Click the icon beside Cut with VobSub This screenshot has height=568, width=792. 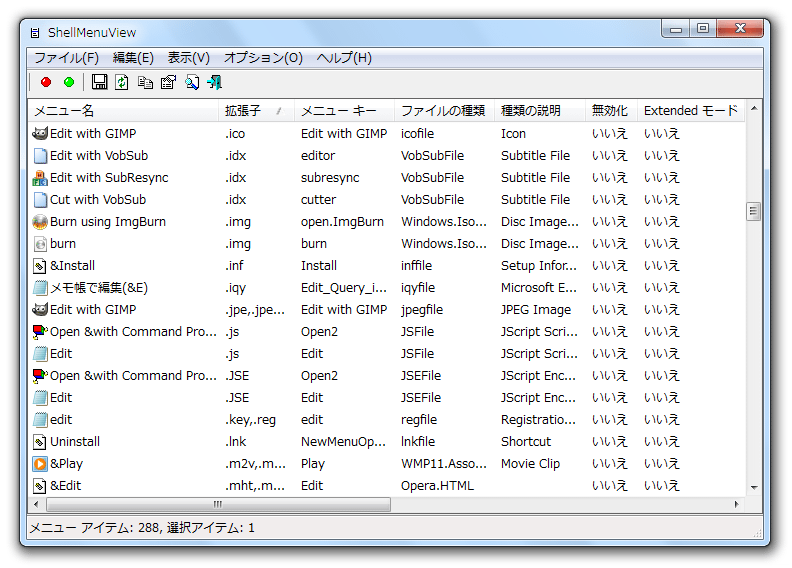coord(40,199)
